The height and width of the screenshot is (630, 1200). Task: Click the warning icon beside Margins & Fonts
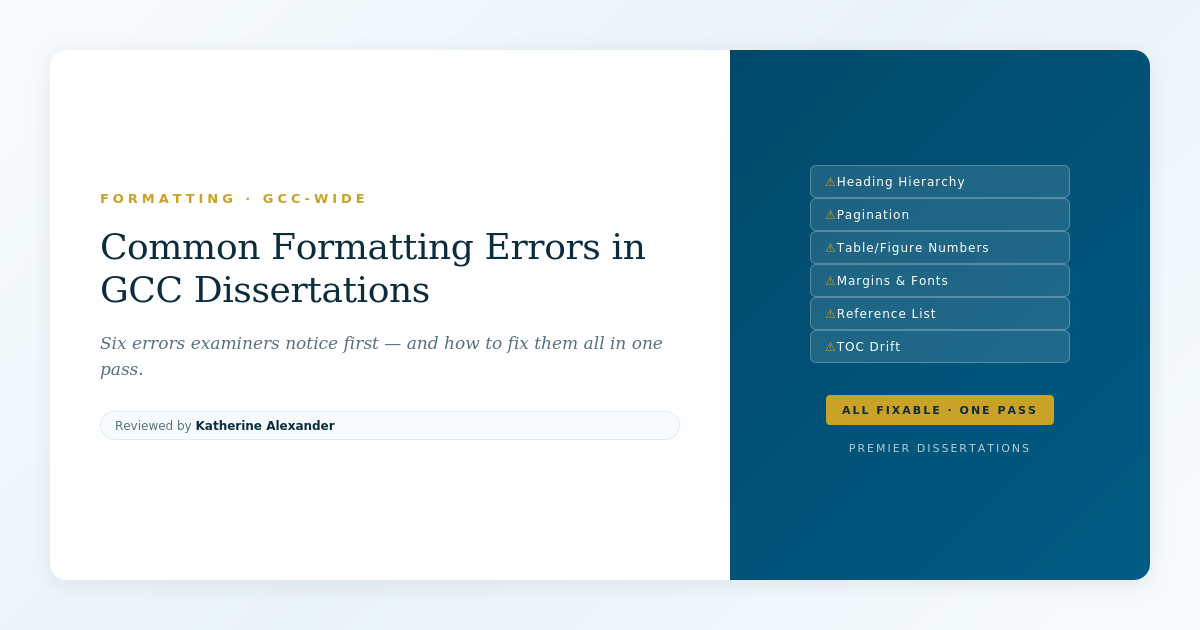coord(830,281)
